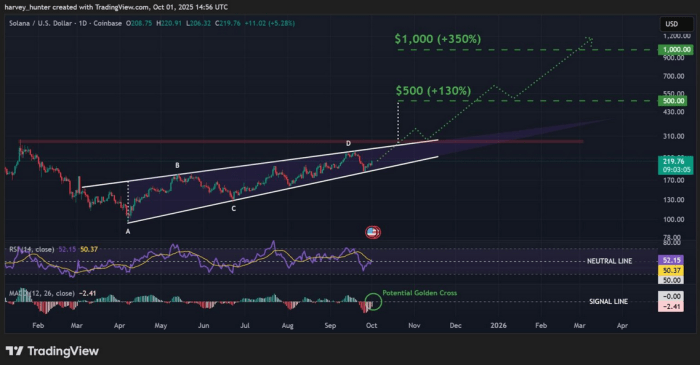Click the 130.00 price axis label
The height and width of the screenshot is (365, 700).
pyautogui.click(x=674, y=200)
